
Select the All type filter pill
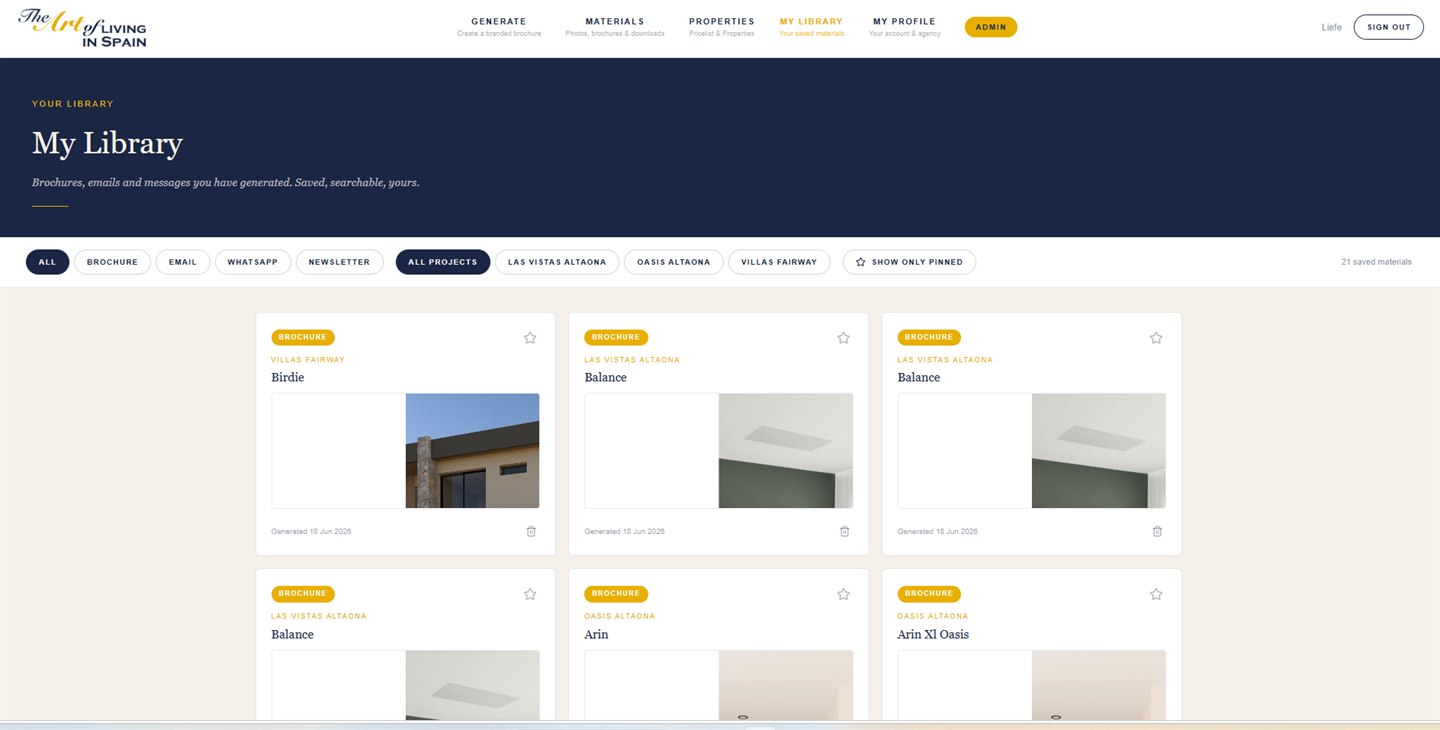click(x=47, y=262)
